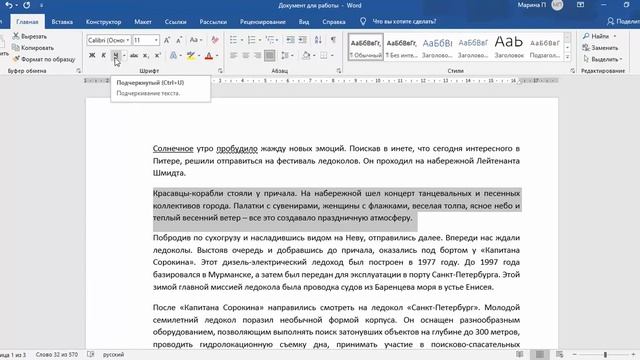Screen dimensions: 640x360
Task: Expand the styles gallery
Action: coord(567,57)
